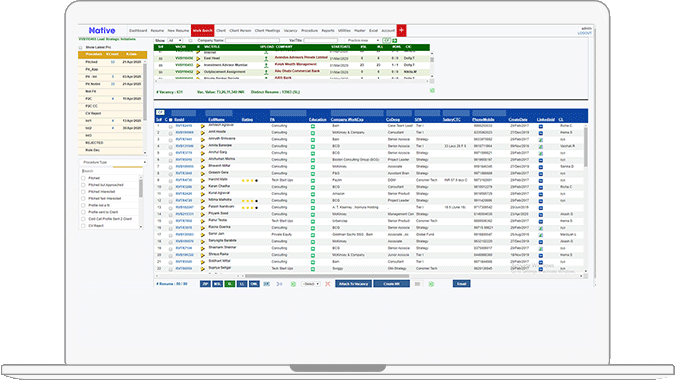Click the green Excel export icon below vacancy list
This screenshot has width=675, height=380.
pos(432,90)
